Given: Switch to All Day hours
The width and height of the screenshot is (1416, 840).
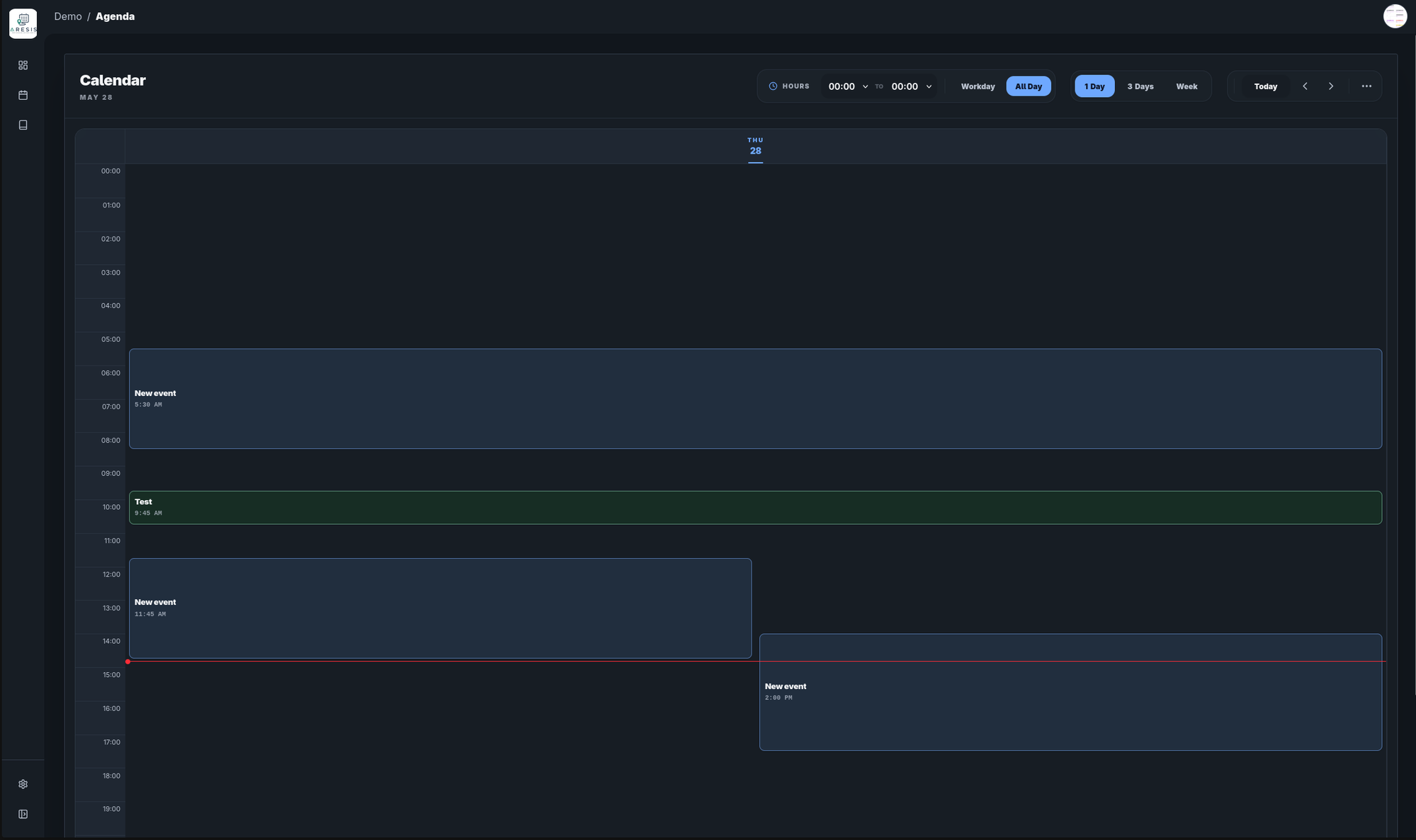Looking at the screenshot, I should (1029, 86).
